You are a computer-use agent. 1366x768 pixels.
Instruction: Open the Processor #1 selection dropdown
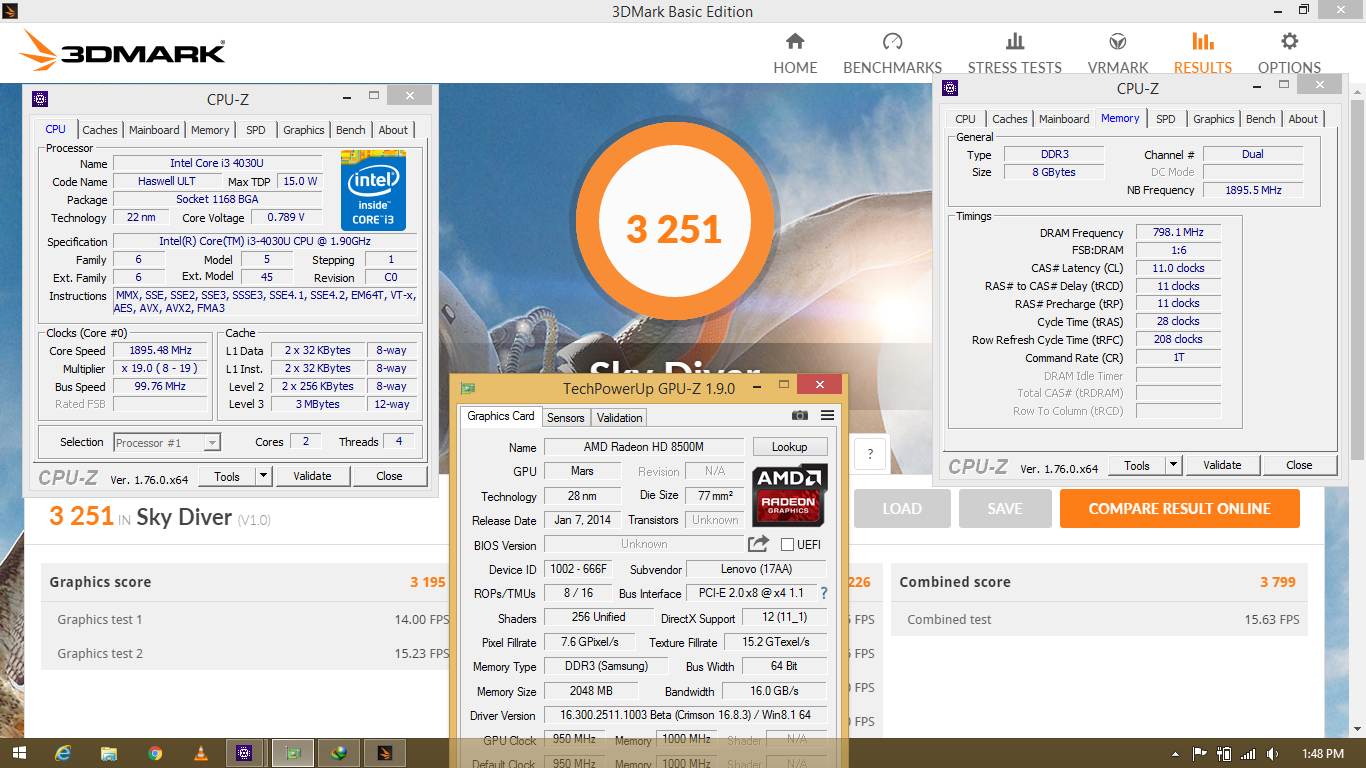pyautogui.click(x=166, y=442)
